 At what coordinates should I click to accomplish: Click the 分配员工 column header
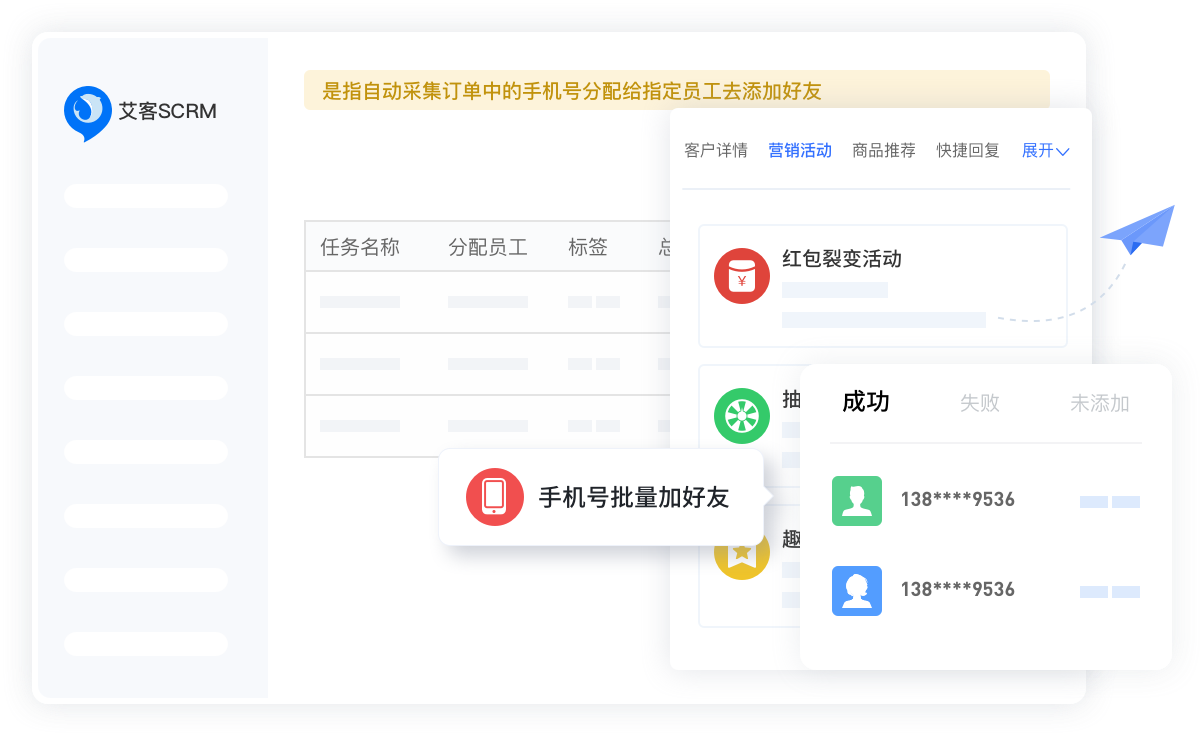488,247
